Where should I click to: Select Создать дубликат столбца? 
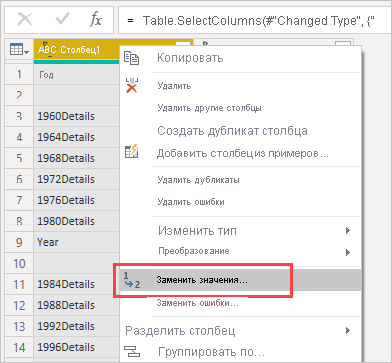pos(232,130)
